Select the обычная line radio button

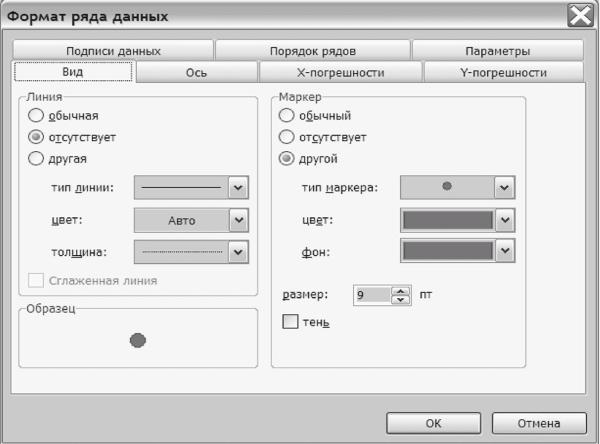coord(36,115)
